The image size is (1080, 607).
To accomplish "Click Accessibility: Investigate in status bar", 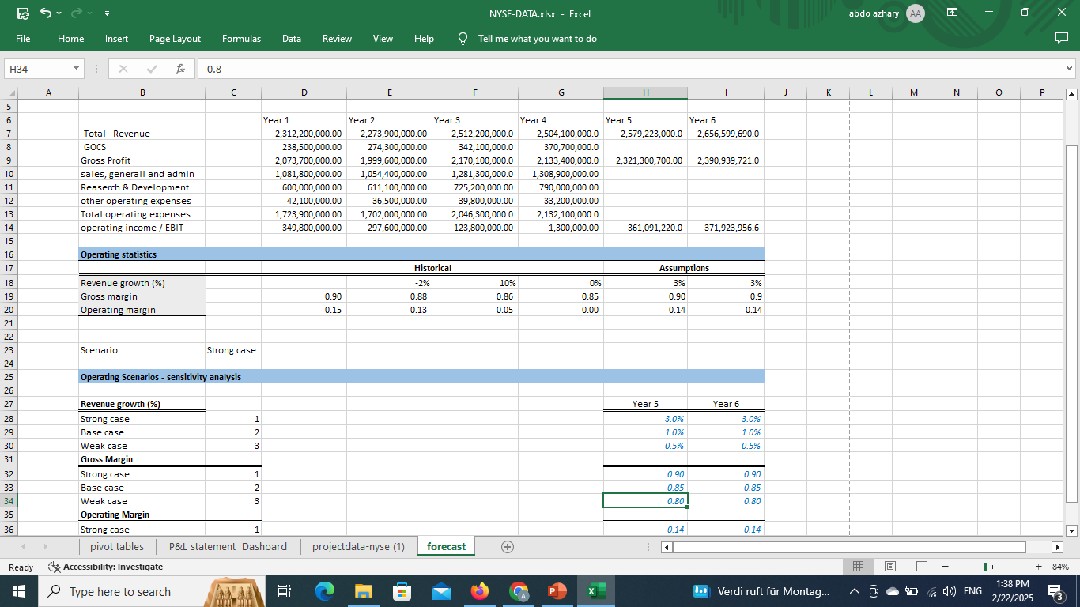I will [105, 567].
